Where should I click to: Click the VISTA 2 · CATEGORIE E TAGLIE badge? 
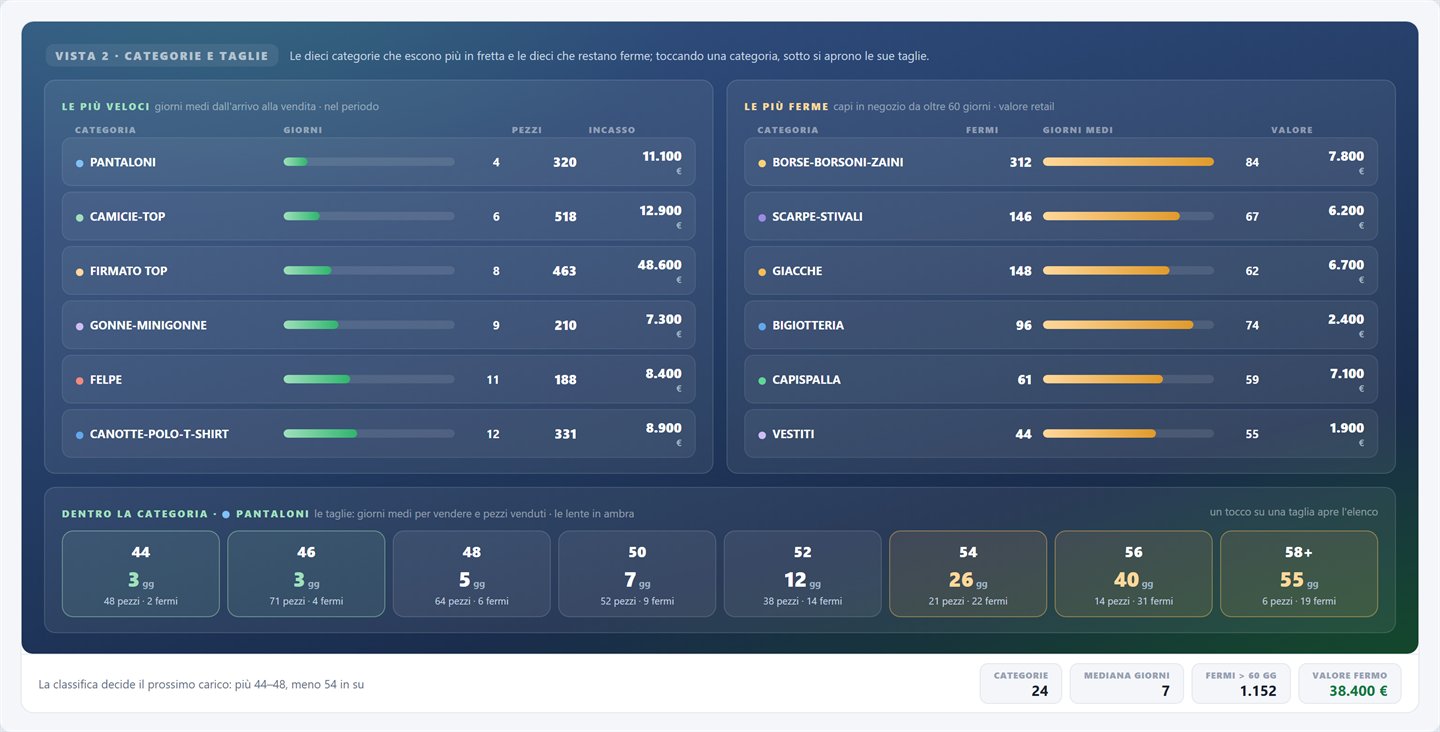(x=162, y=56)
